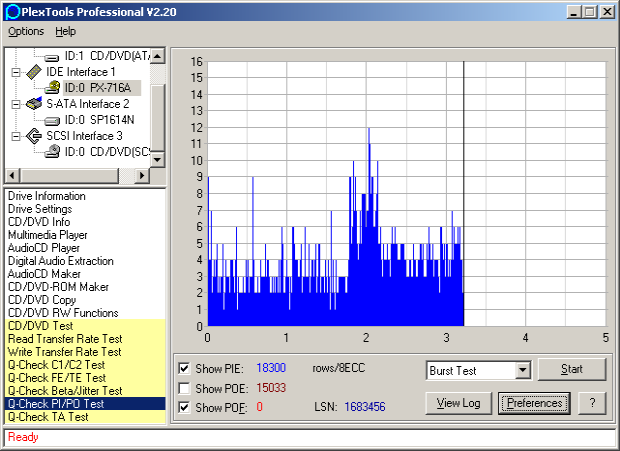Toggle the Show POF checkbox
Screen dimensions: 620x451
coord(184,407)
